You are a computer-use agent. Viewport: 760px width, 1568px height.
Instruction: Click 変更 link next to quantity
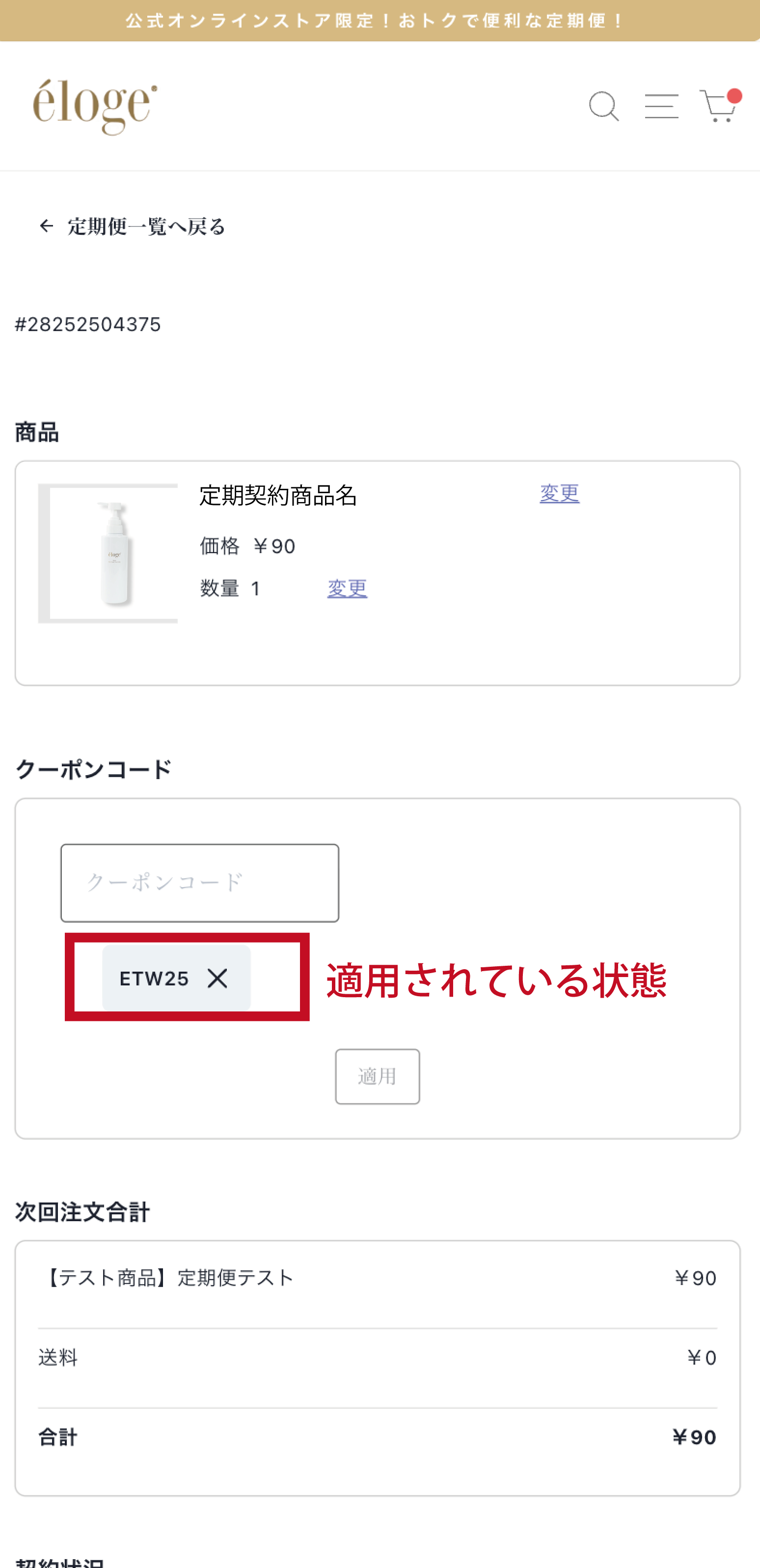pos(347,588)
